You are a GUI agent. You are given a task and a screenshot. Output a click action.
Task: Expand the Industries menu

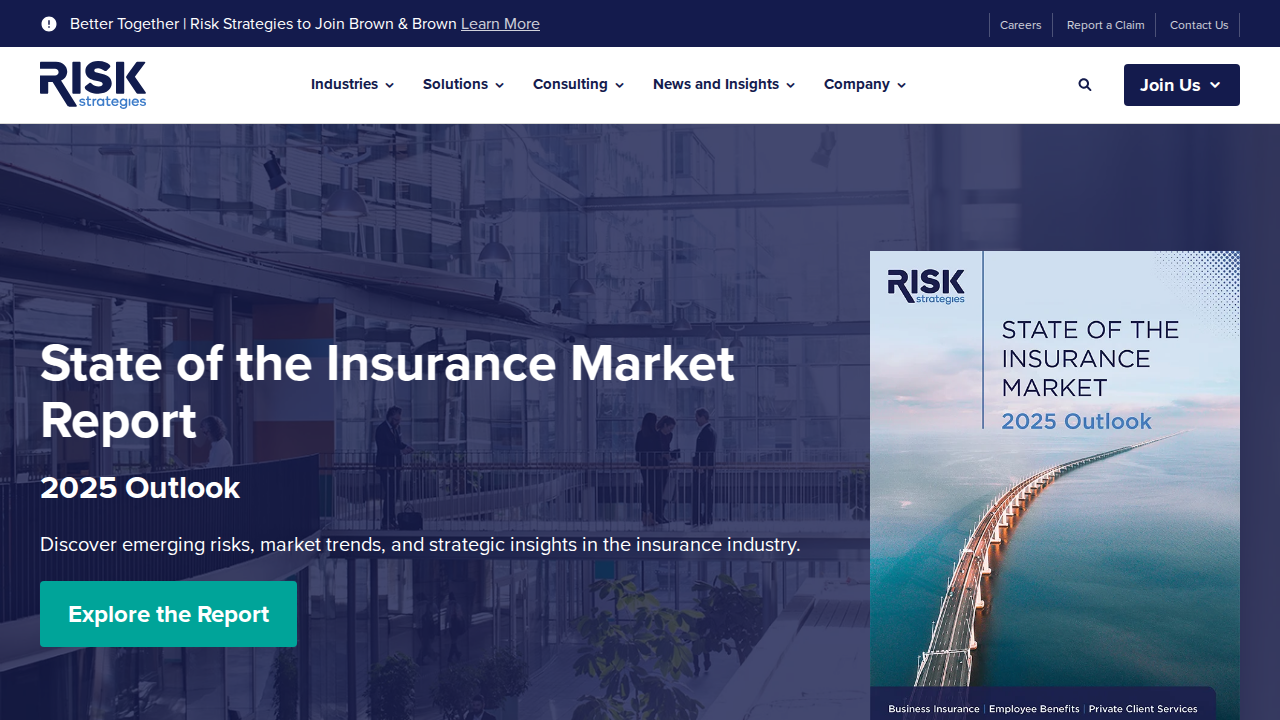tap(352, 85)
